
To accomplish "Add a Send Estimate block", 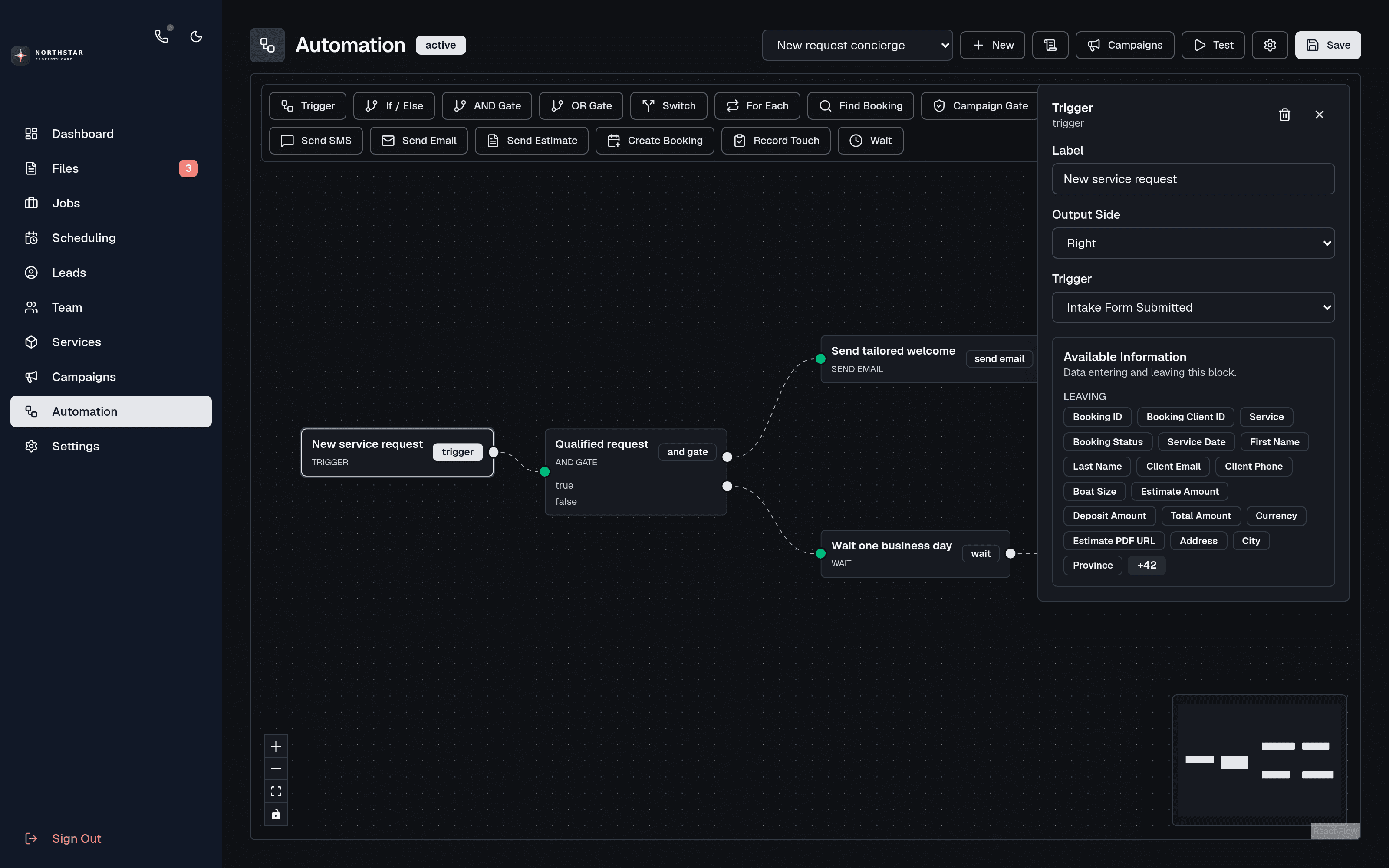I will click(531, 141).
